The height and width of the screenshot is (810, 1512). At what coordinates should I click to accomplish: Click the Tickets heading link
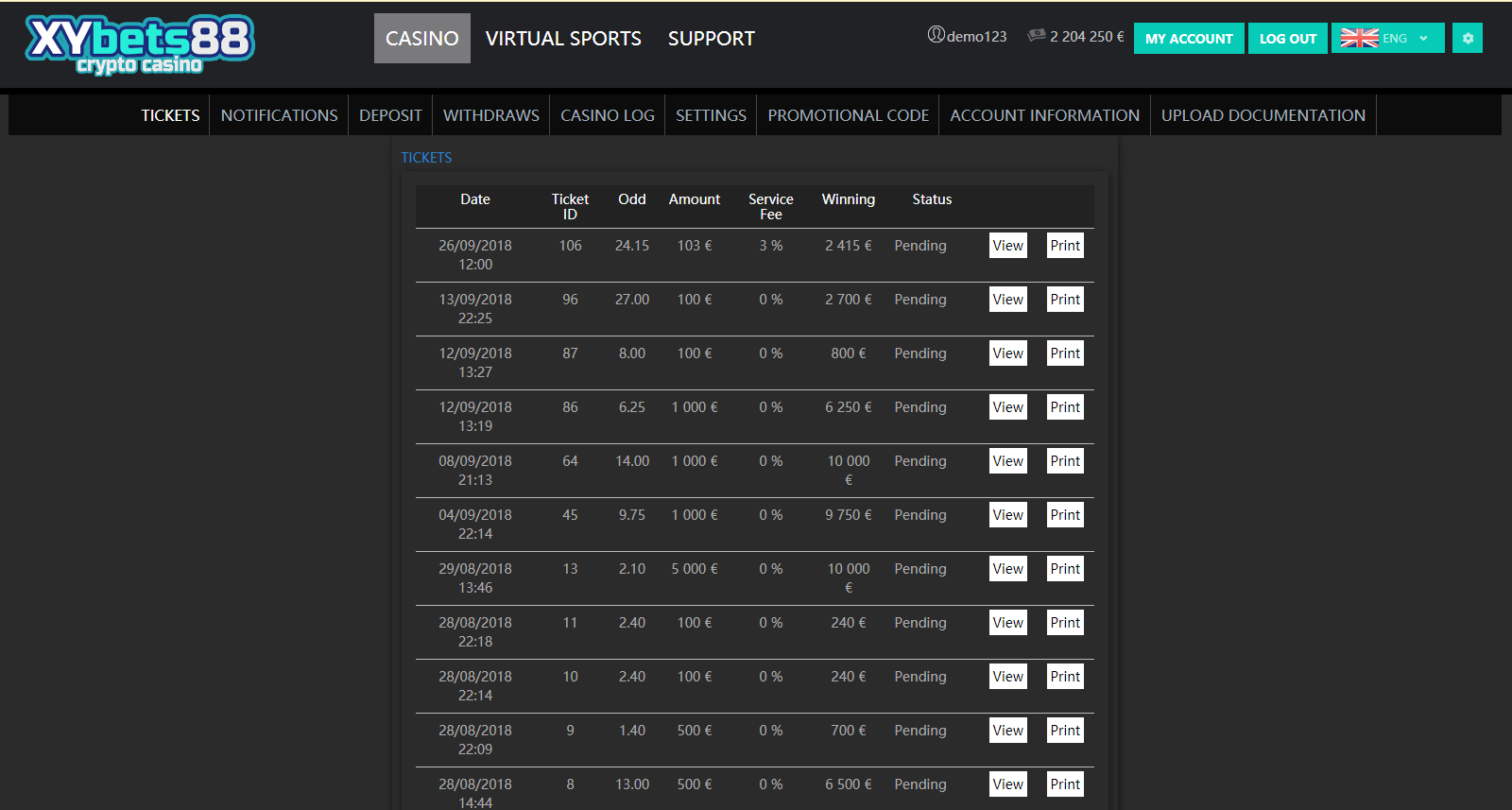click(426, 158)
